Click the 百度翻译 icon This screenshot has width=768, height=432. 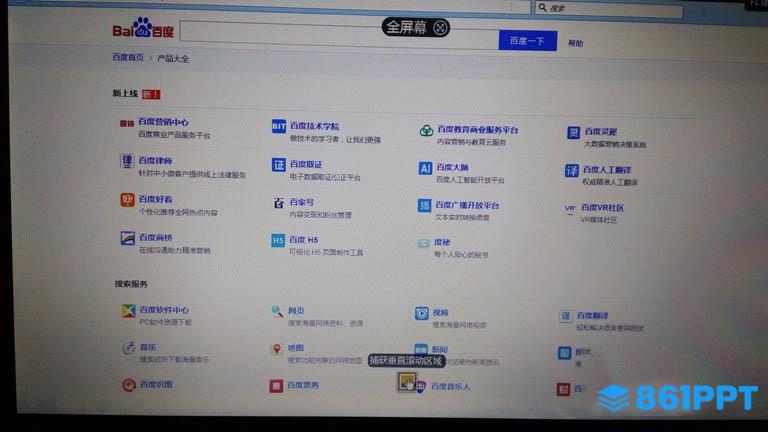tap(566, 316)
